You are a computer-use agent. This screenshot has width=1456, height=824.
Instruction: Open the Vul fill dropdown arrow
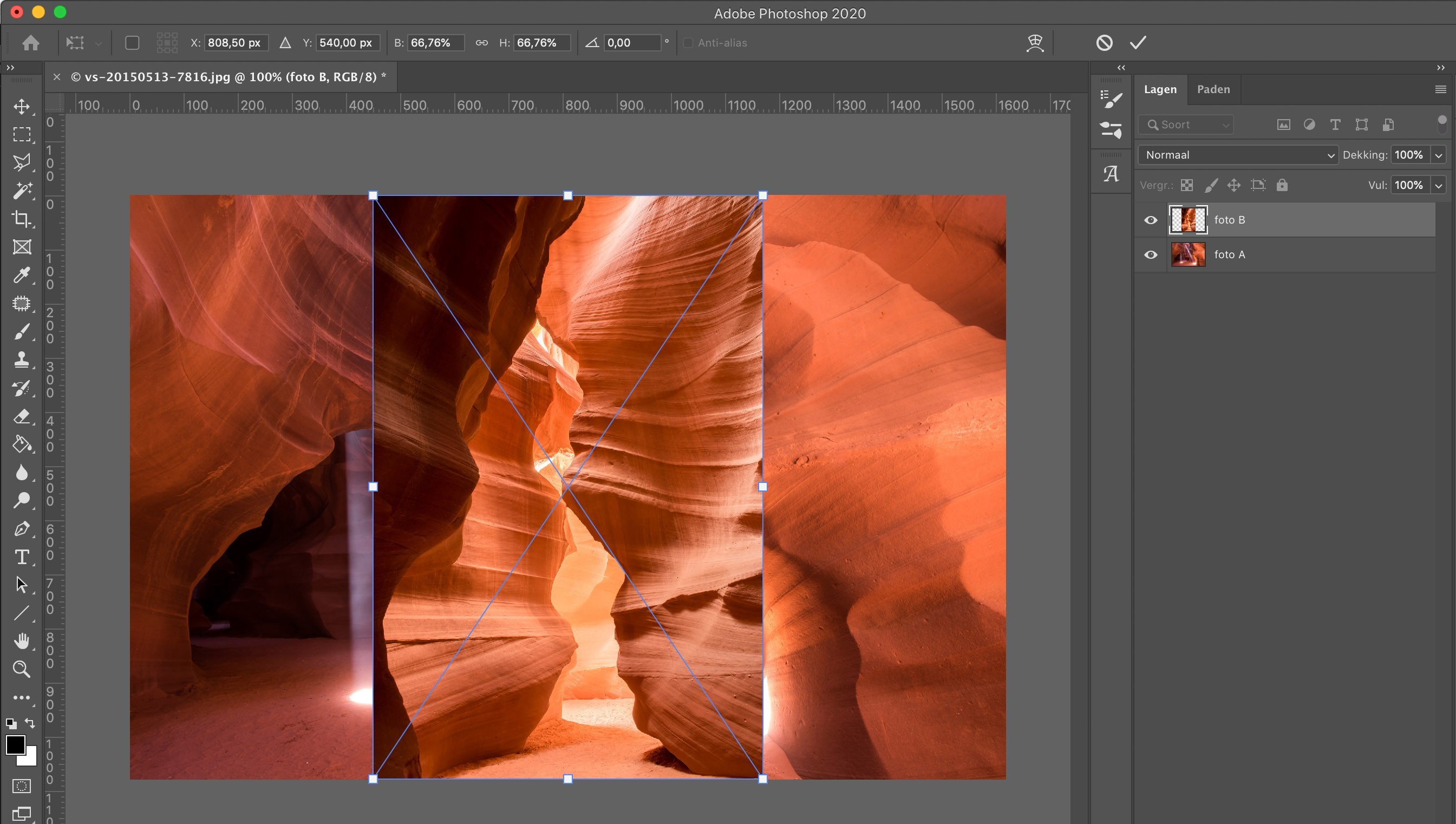tap(1439, 185)
